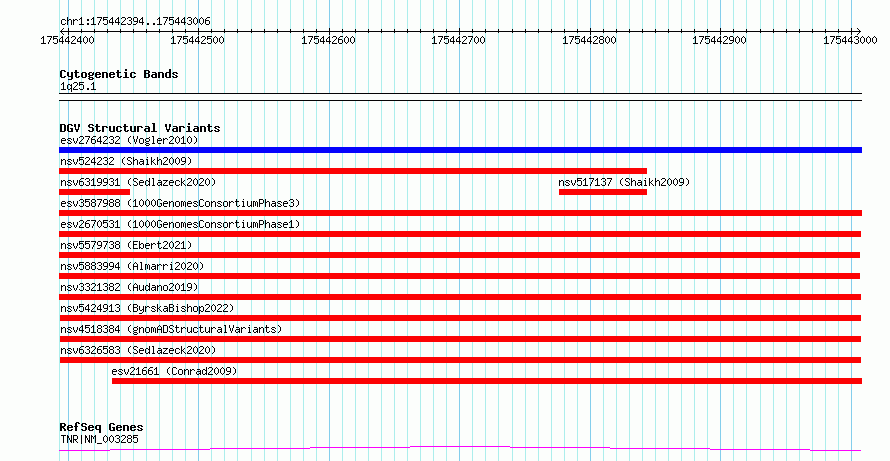Open nsv3321382 (Audano2019) variant label
Image resolution: width=890 pixels, height=461 pixels.
(129, 287)
